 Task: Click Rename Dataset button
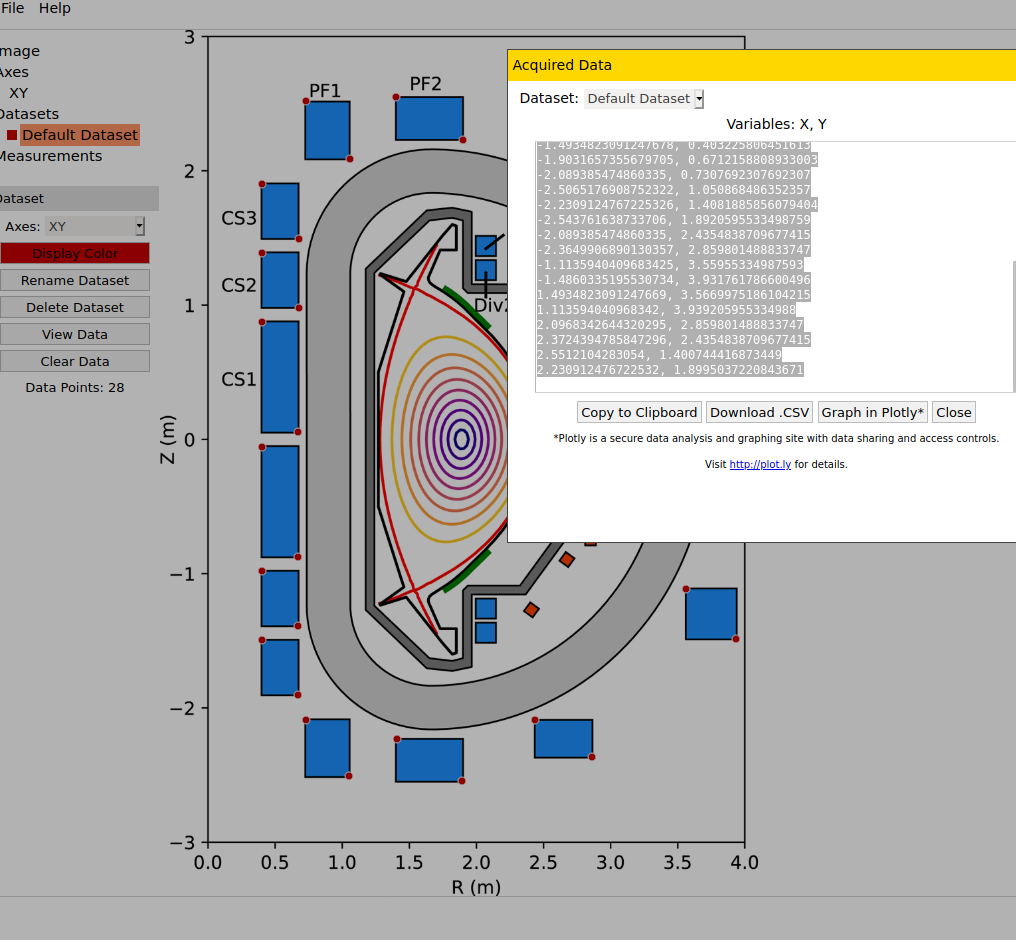pyautogui.click(x=75, y=281)
